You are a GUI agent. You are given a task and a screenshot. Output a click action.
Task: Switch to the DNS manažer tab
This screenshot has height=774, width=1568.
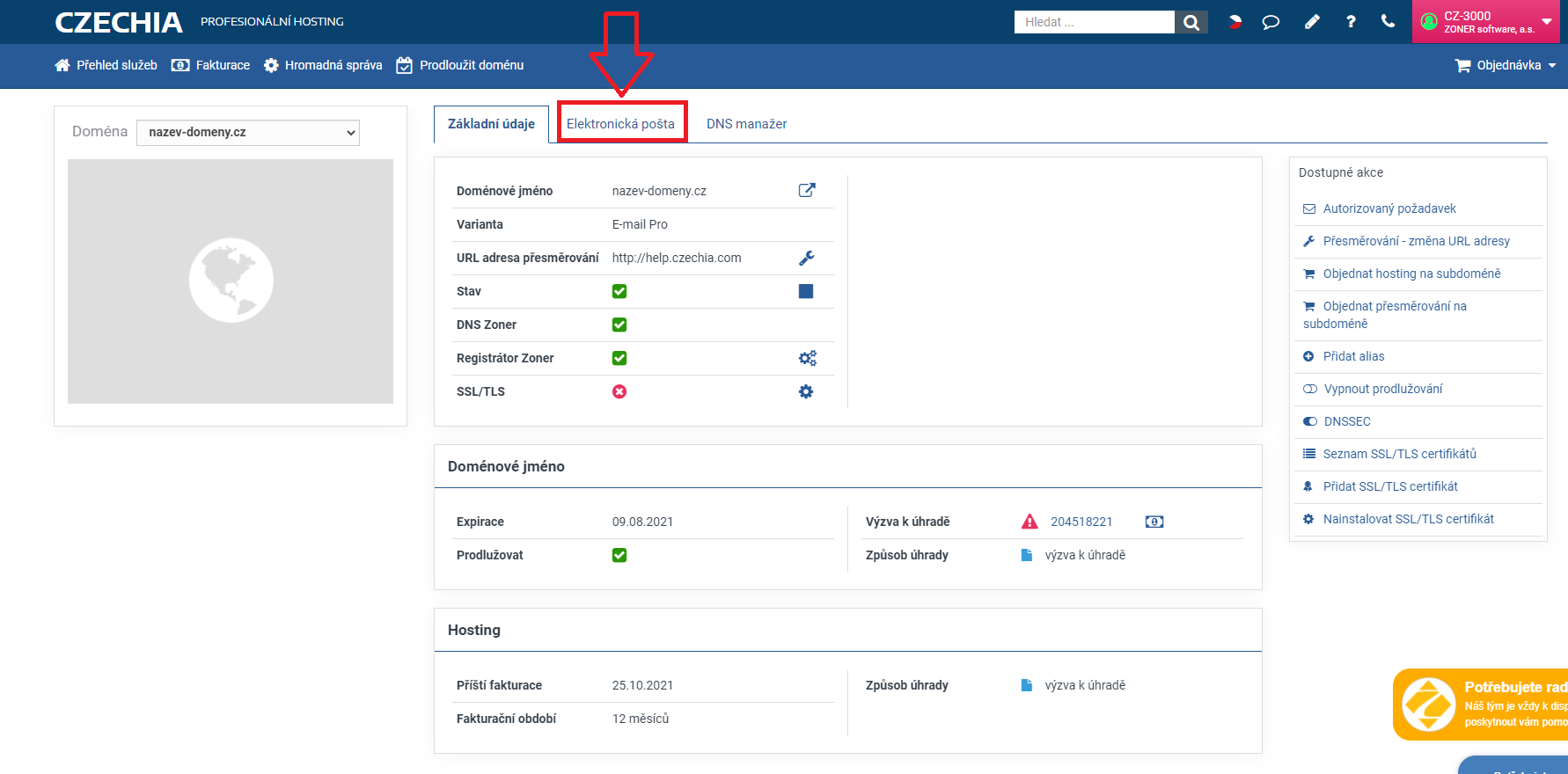(746, 124)
